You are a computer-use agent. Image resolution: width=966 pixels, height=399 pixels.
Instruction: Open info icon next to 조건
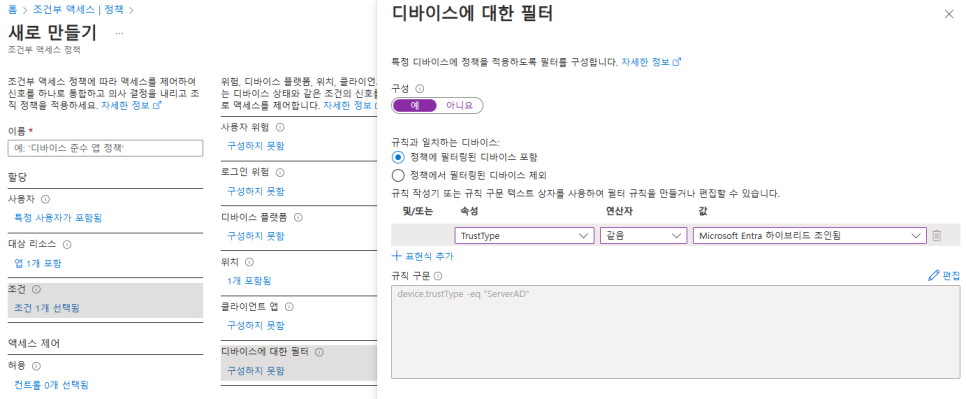coord(36,289)
